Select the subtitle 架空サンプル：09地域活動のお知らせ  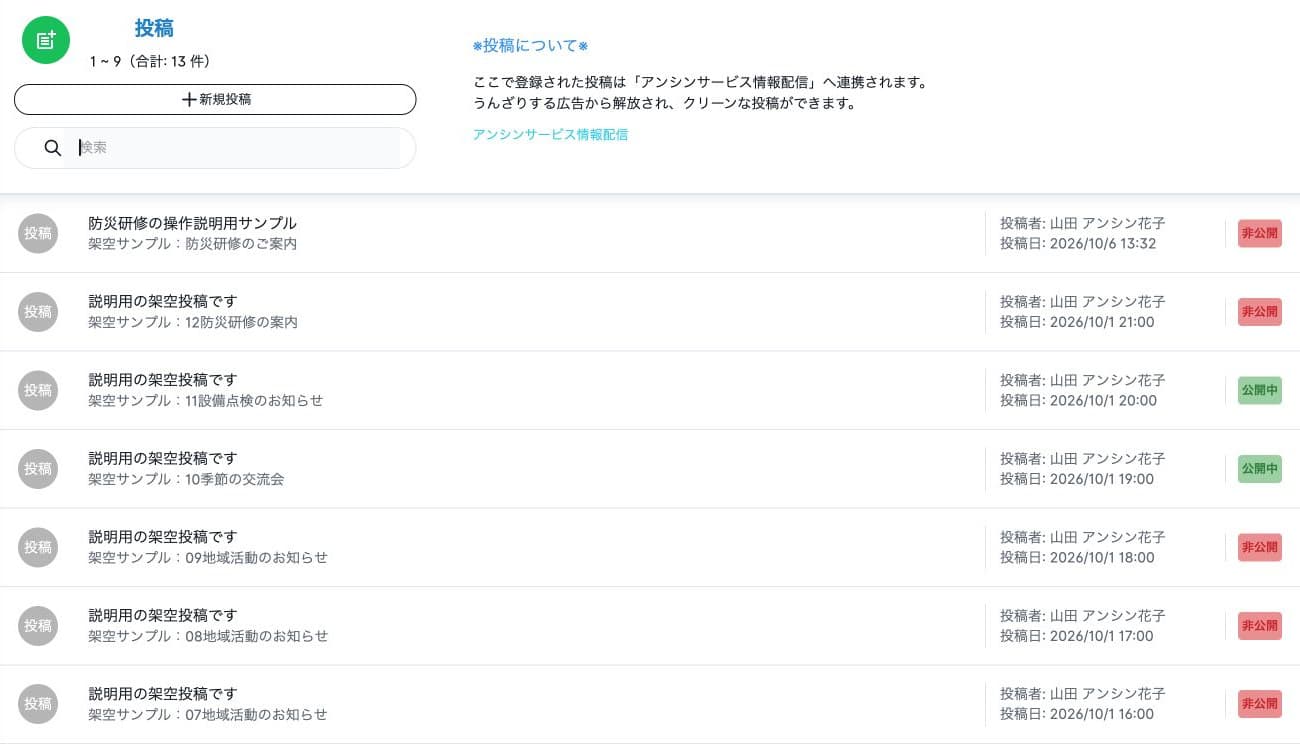click(x=207, y=557)
